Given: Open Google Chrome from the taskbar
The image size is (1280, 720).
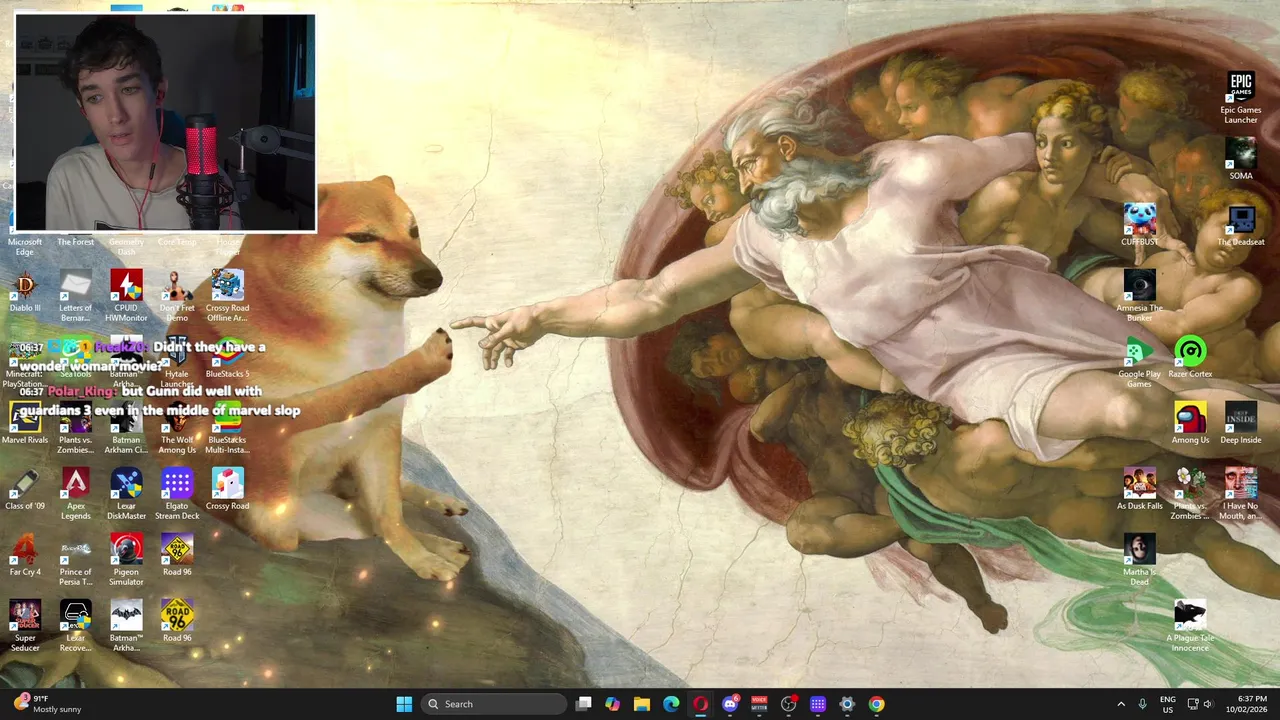Looking at the screenshot, I should point(876,704).
